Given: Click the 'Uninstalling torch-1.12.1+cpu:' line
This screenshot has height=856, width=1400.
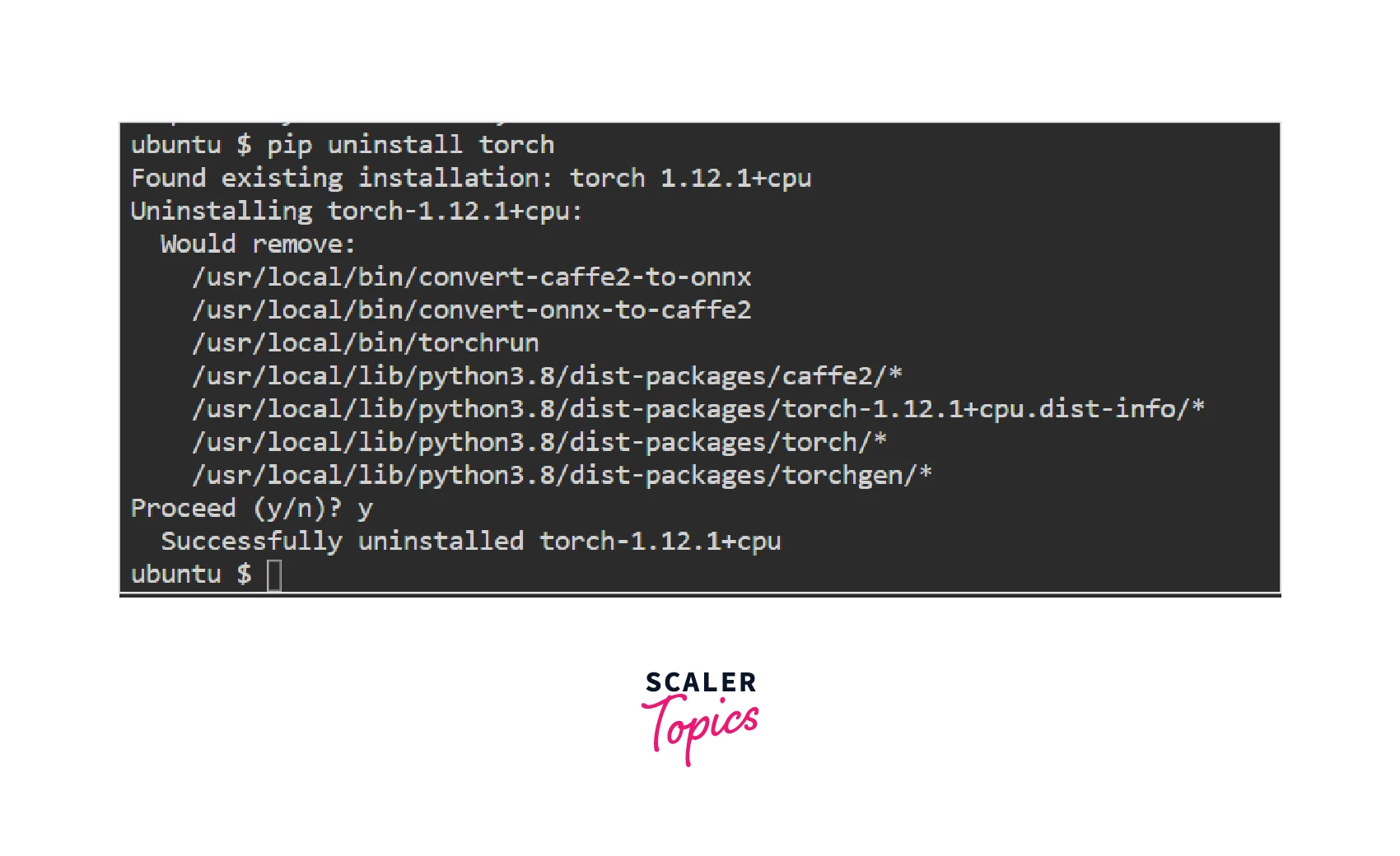Looking at the screenshot, I should 357,212.
